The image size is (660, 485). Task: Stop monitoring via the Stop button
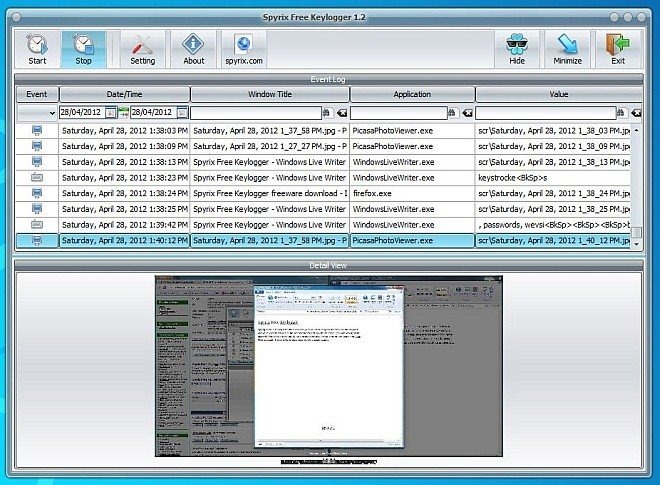pyautogui.click(x=83, y=49)
